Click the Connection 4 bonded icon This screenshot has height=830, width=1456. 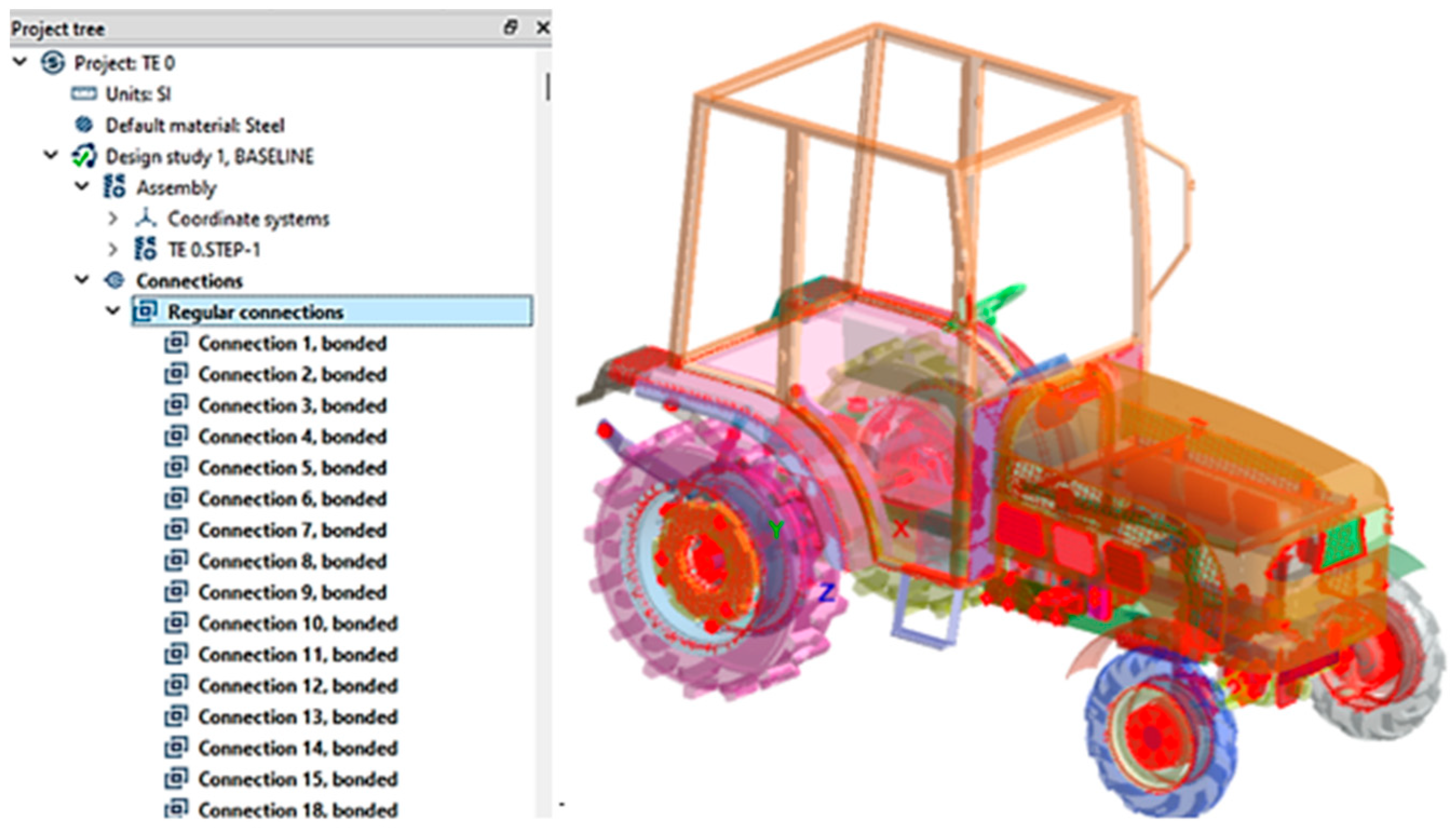[x=175, y=436]
